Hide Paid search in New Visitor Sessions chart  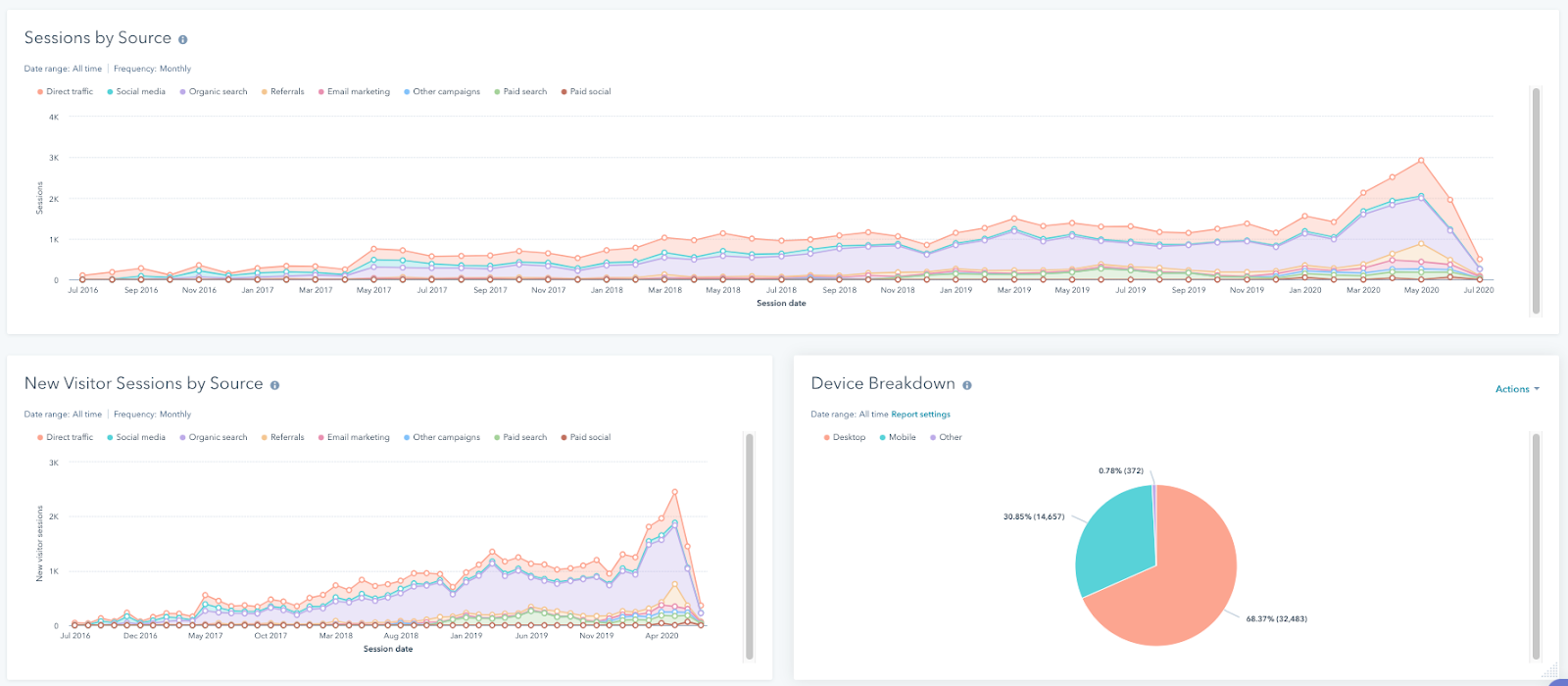click(x=520, y=438)
